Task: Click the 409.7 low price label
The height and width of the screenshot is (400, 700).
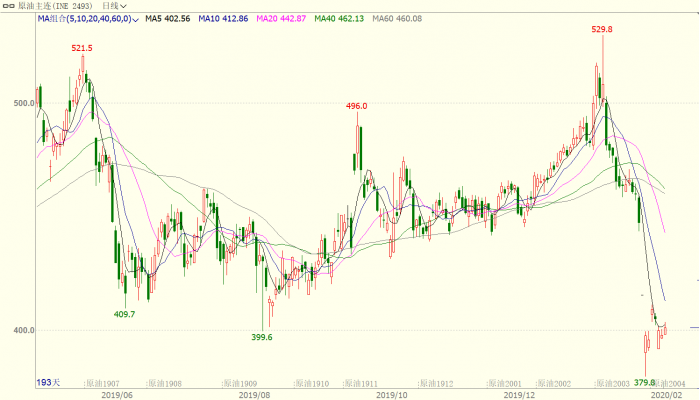Action: point(125,314)
